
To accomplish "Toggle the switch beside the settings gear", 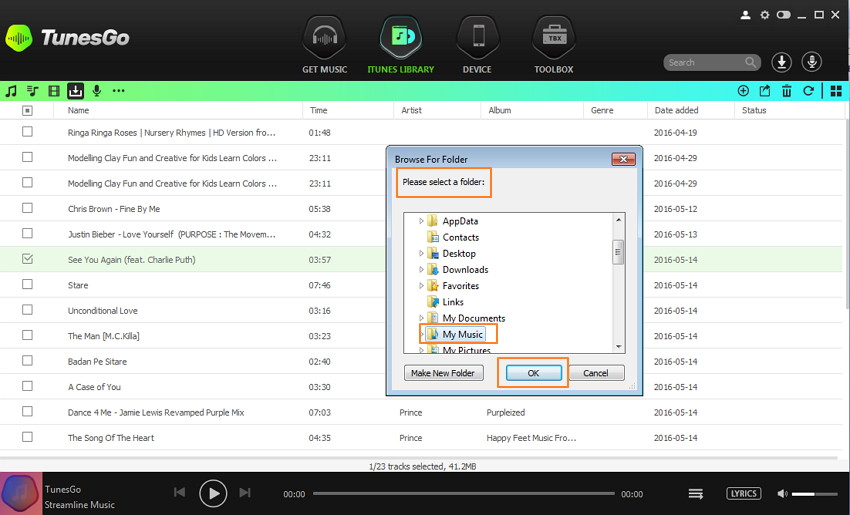I will tap(783, 15).
